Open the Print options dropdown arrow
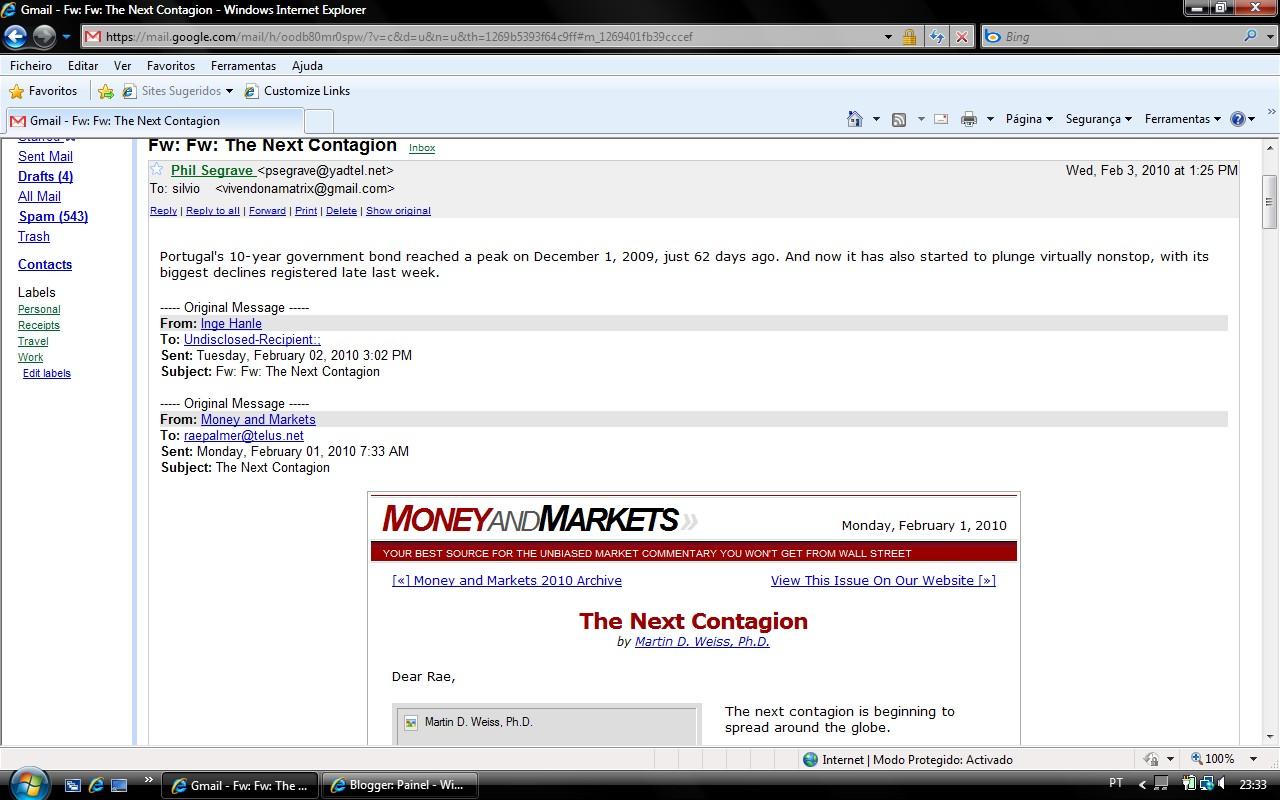Image resolution: width=1280 pixels, height=800 pixels. pyautogui.click(x=990, y=119)
